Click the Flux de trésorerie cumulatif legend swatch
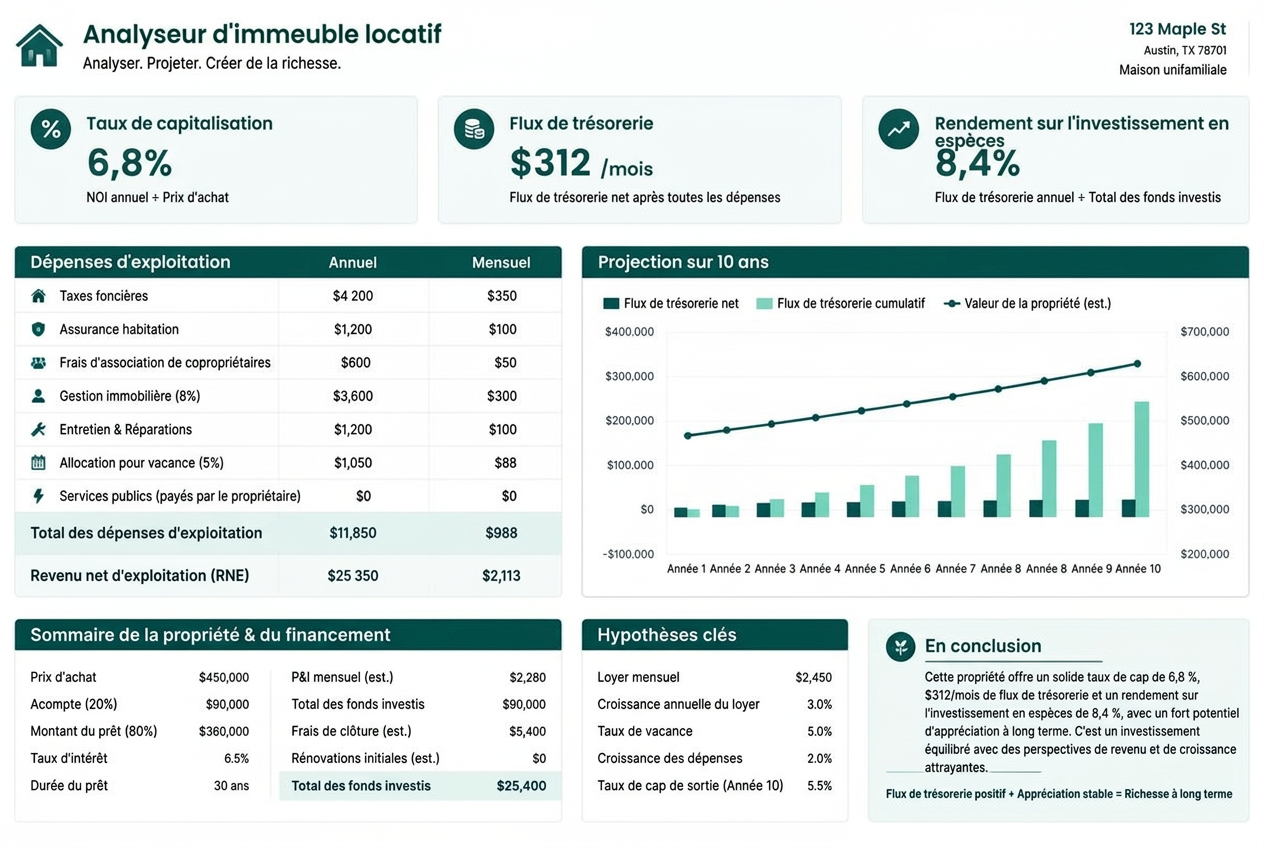The width and height of the screenshot is (1264, 848). tap(764, 303)
